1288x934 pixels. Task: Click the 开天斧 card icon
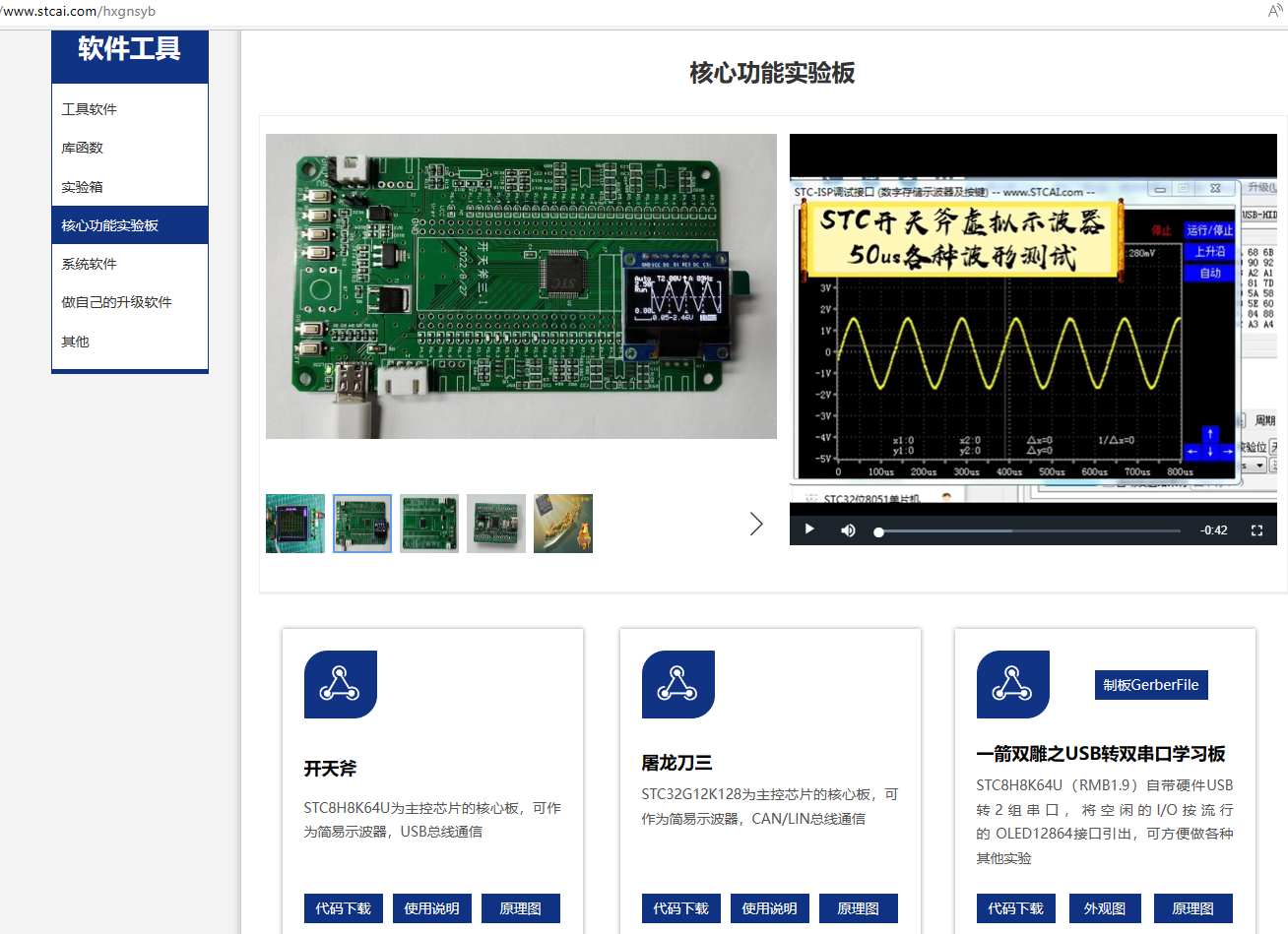click(x=341, y=684)
